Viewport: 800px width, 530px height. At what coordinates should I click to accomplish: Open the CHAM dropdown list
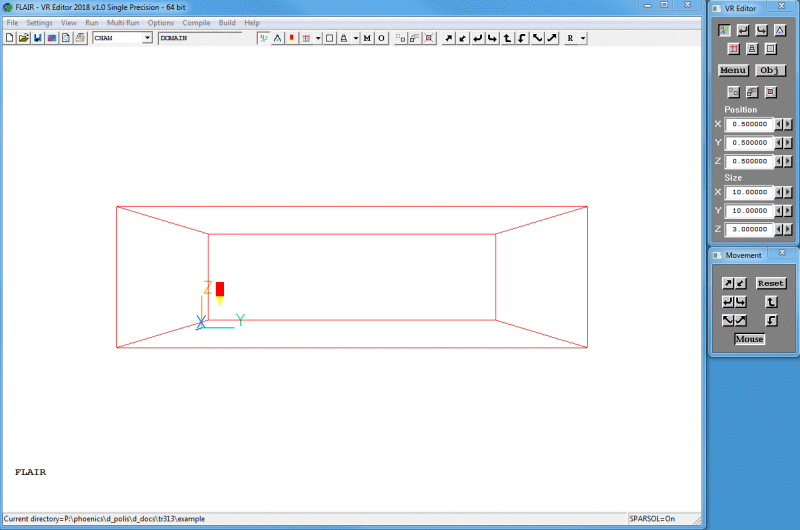(x=147, y=38)
